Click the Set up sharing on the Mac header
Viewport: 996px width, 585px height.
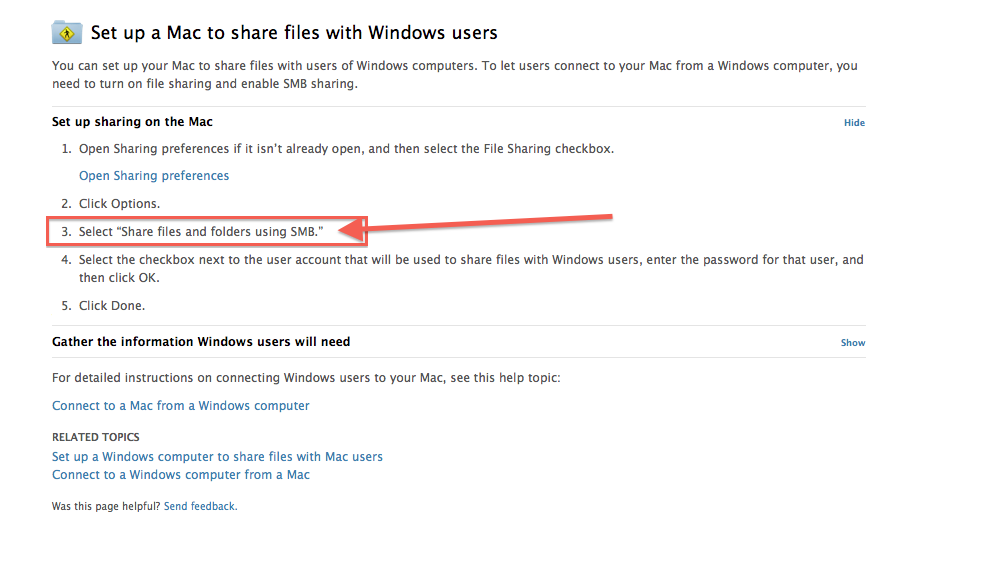click(132, 121)
